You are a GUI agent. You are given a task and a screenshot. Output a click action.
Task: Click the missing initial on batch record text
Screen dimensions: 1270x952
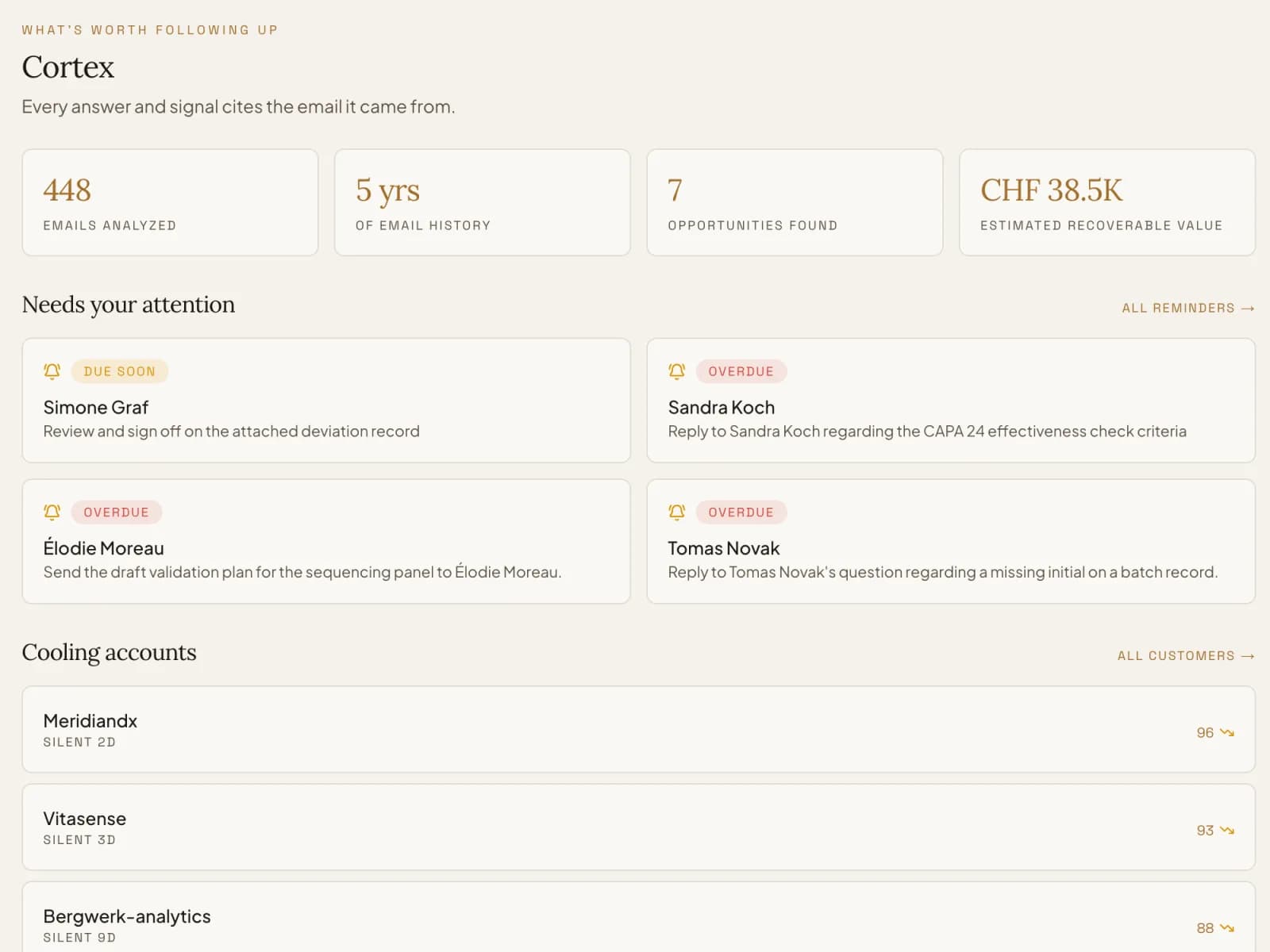(x=943, y=572)
